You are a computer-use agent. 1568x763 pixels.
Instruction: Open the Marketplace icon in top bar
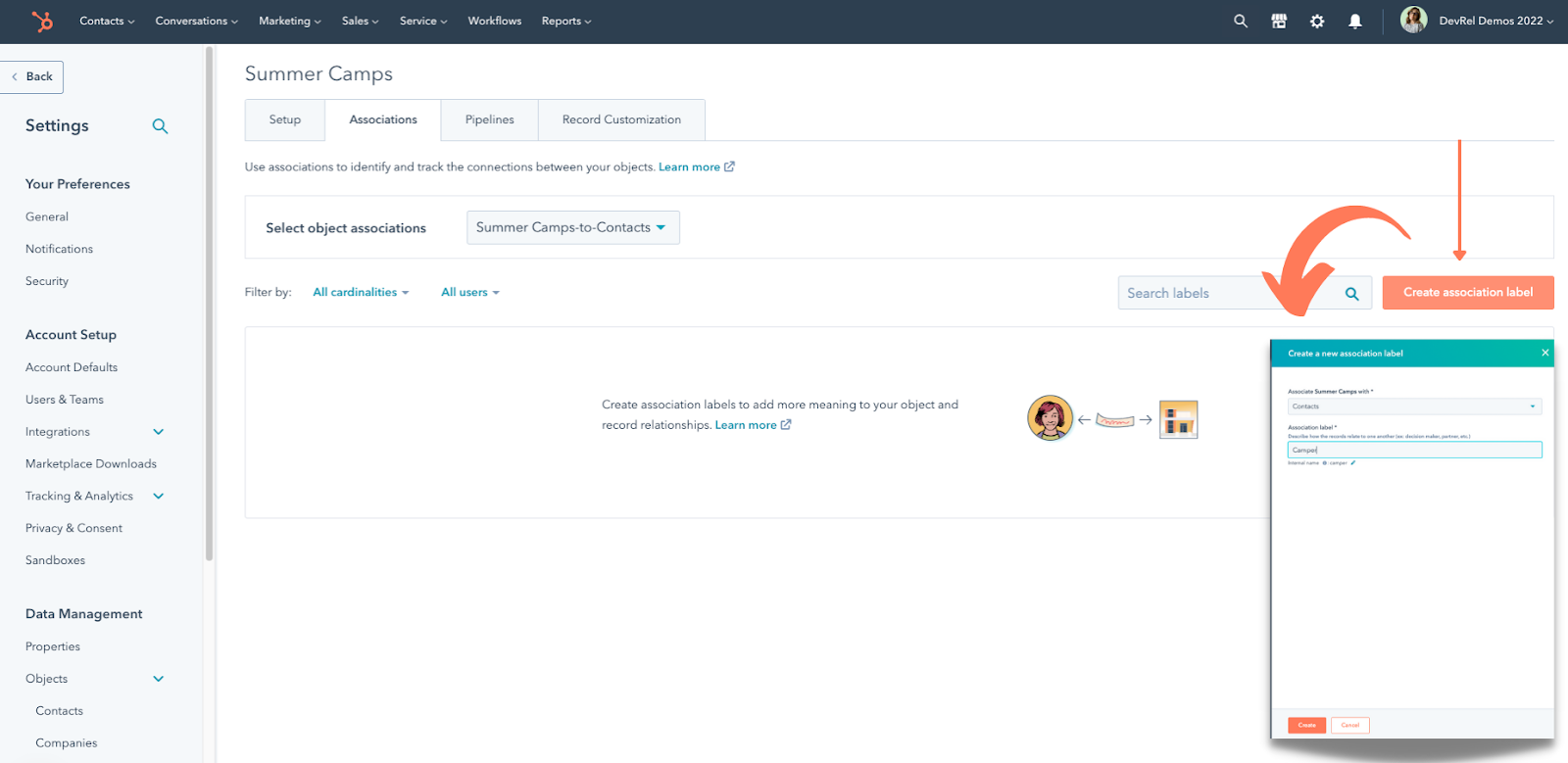click(1279, 21)
